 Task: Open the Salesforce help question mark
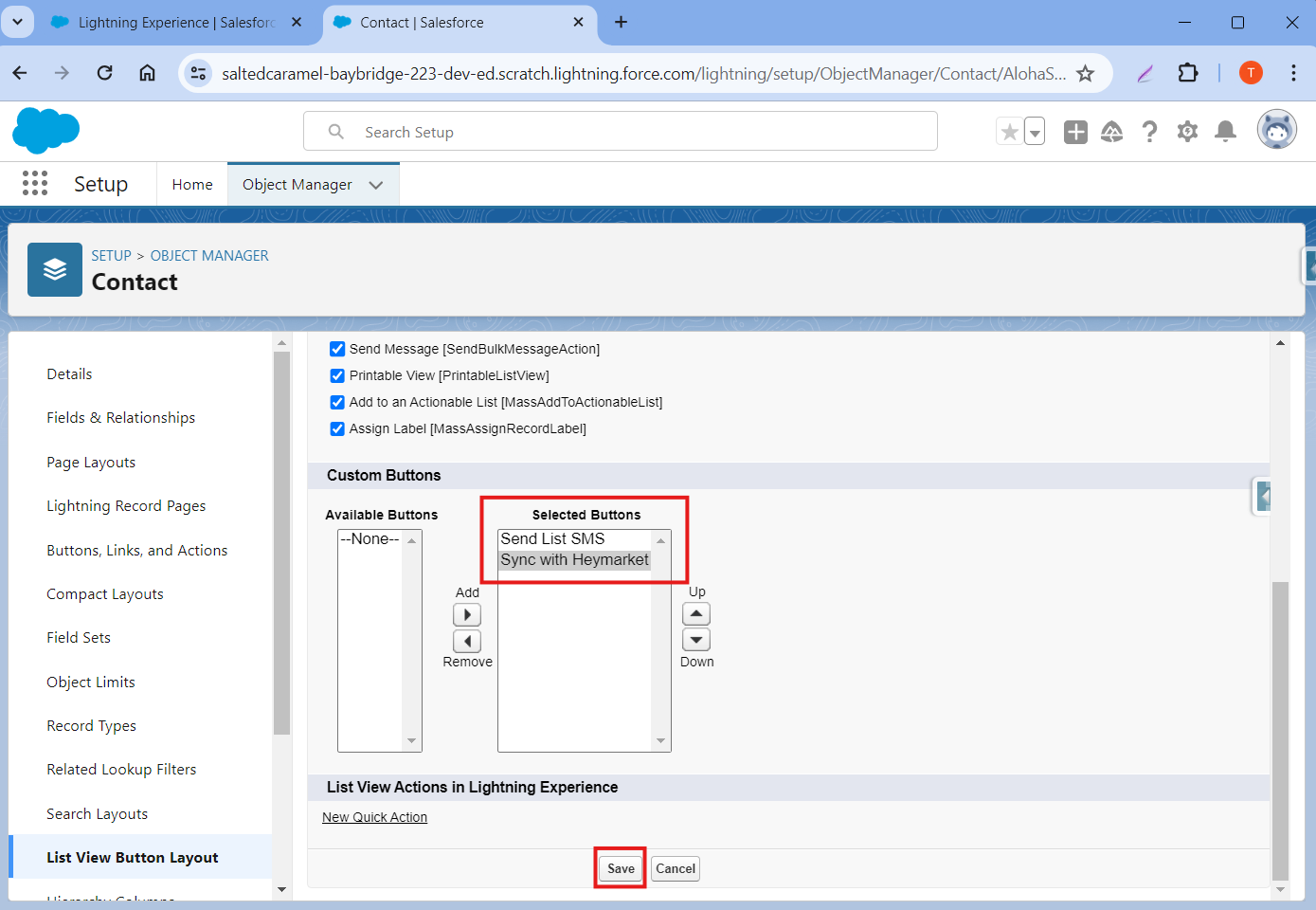pyautogui.click(x=1149, y=132)
